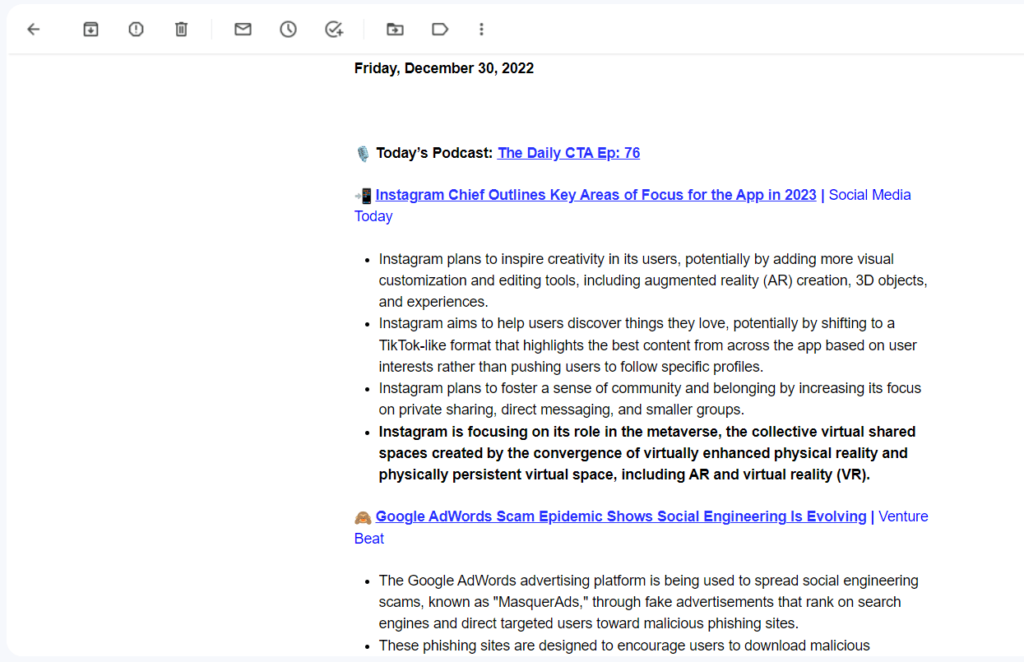Archive this email
1024x662 pixels.
click(91, 29)
